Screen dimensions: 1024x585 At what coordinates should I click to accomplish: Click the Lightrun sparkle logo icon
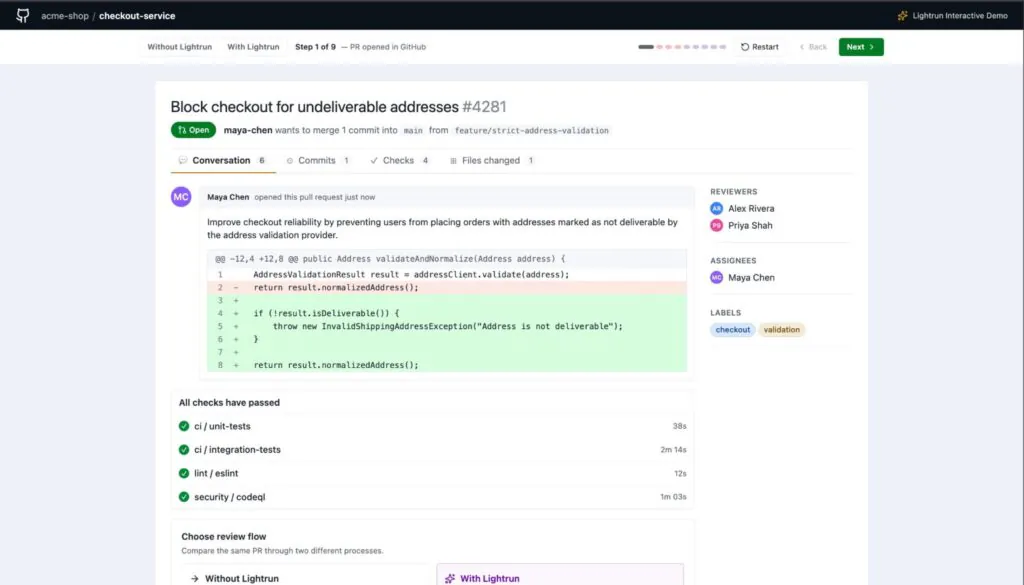coord(903,16)
